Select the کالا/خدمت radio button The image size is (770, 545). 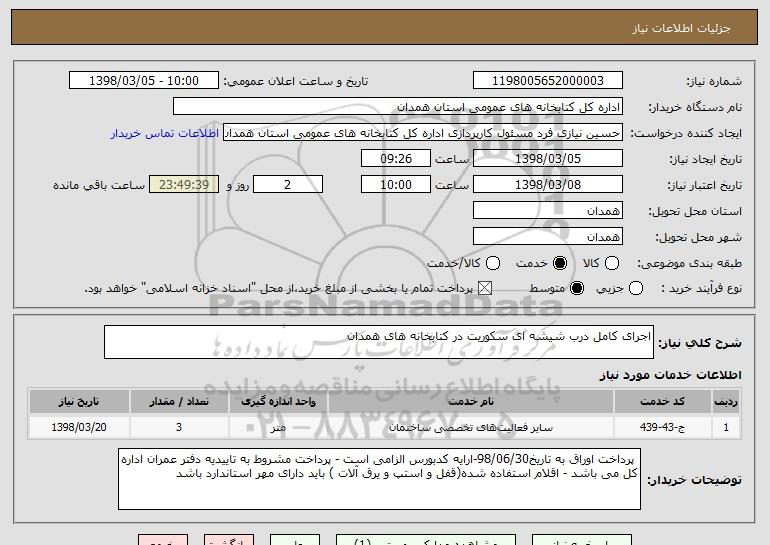coord(493,263)
